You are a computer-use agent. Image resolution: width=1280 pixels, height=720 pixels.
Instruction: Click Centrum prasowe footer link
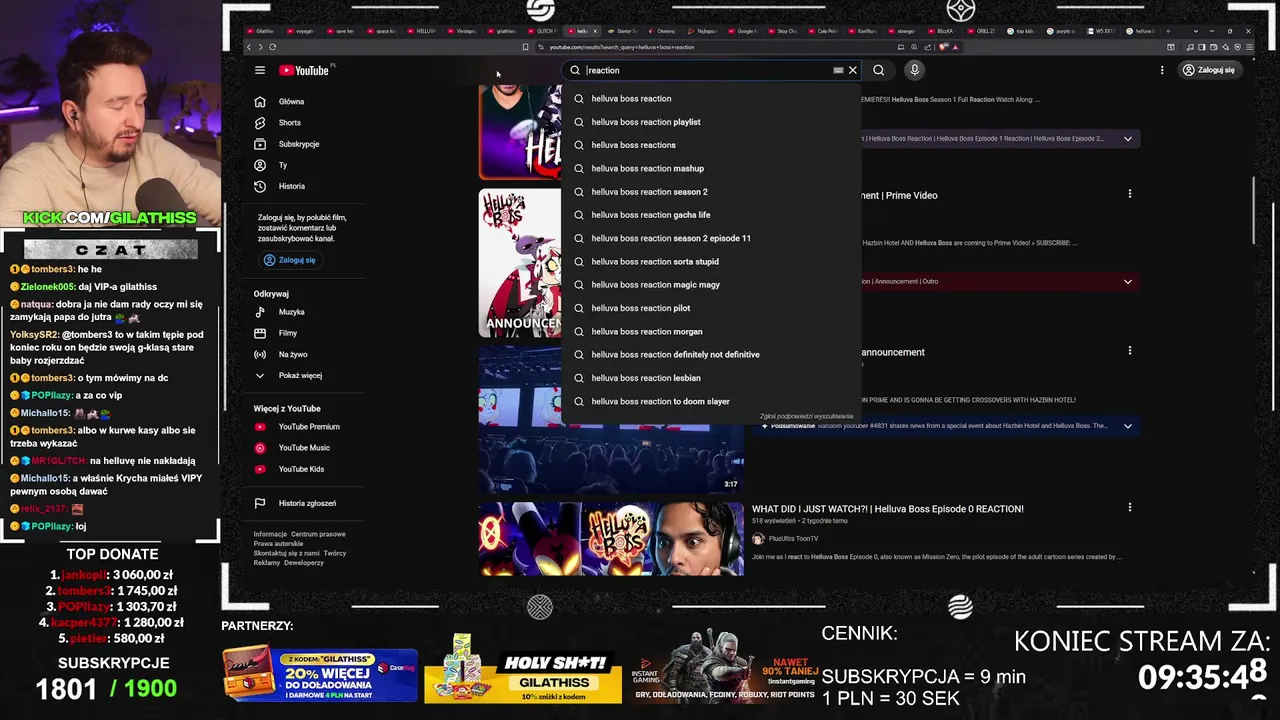pyautogui.click(x=318, y=534)
